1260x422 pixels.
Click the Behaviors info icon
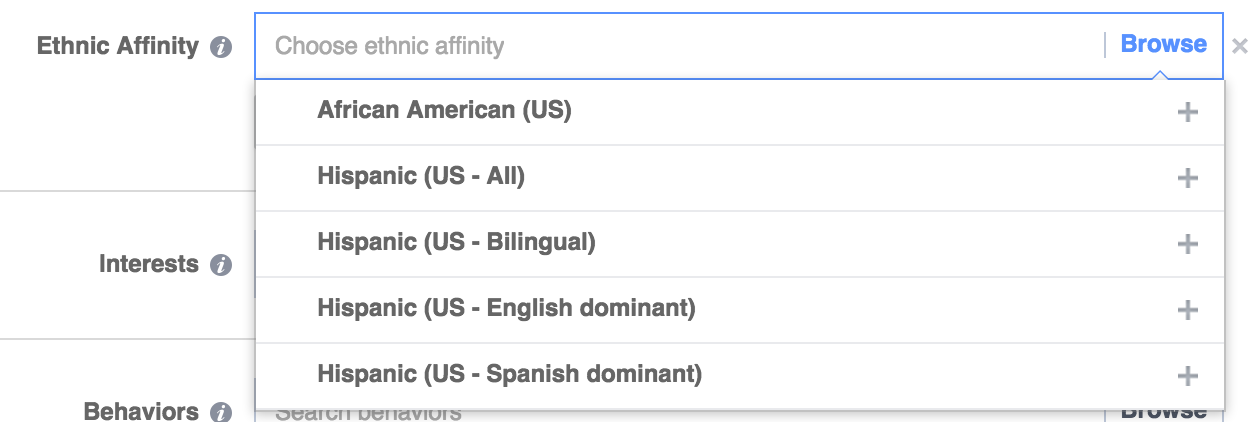(x=221, y=412)
